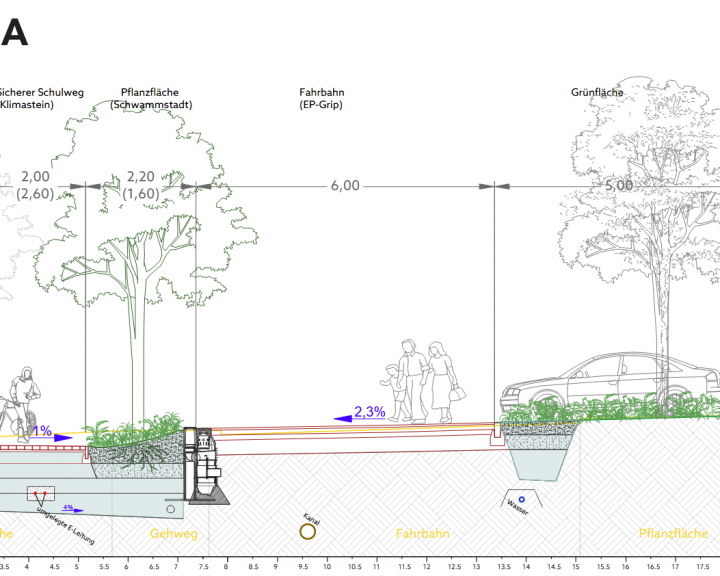Select the Grünfläche heading text
Screen dimensions: 720x576
[x=597, y=92]
